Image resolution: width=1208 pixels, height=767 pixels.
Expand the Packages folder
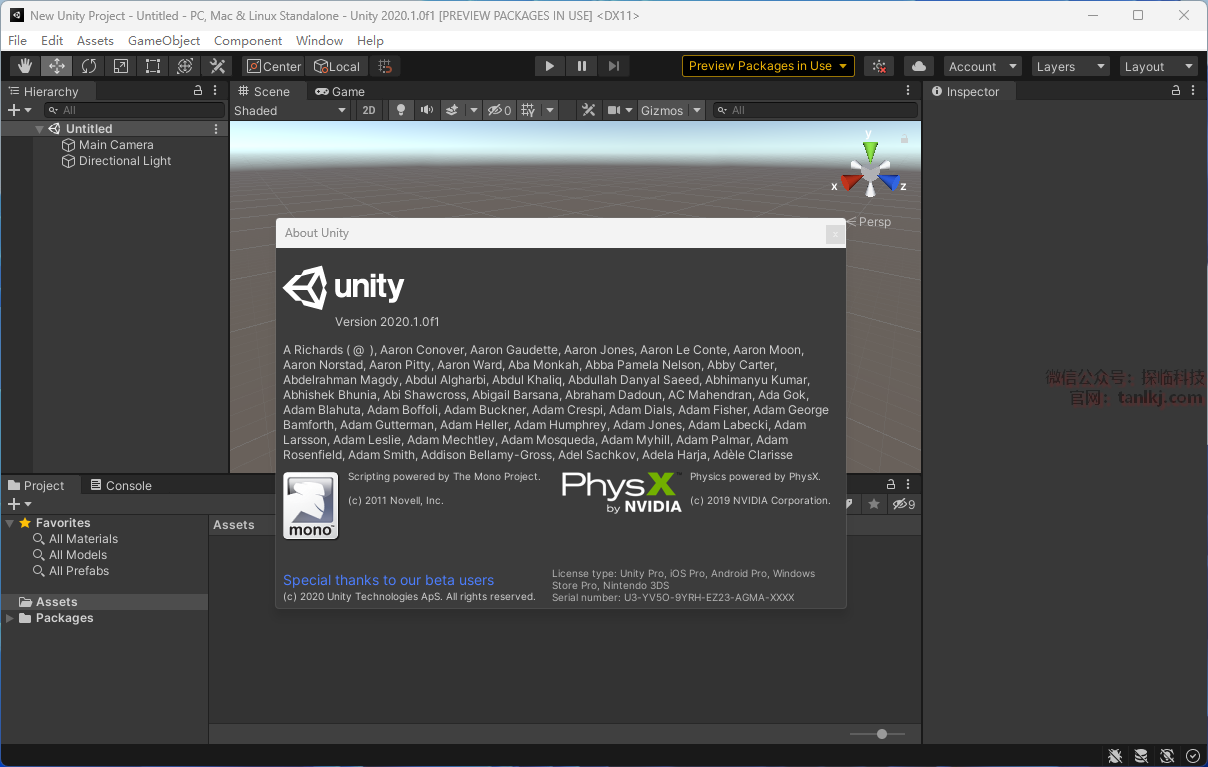point(10,618)
